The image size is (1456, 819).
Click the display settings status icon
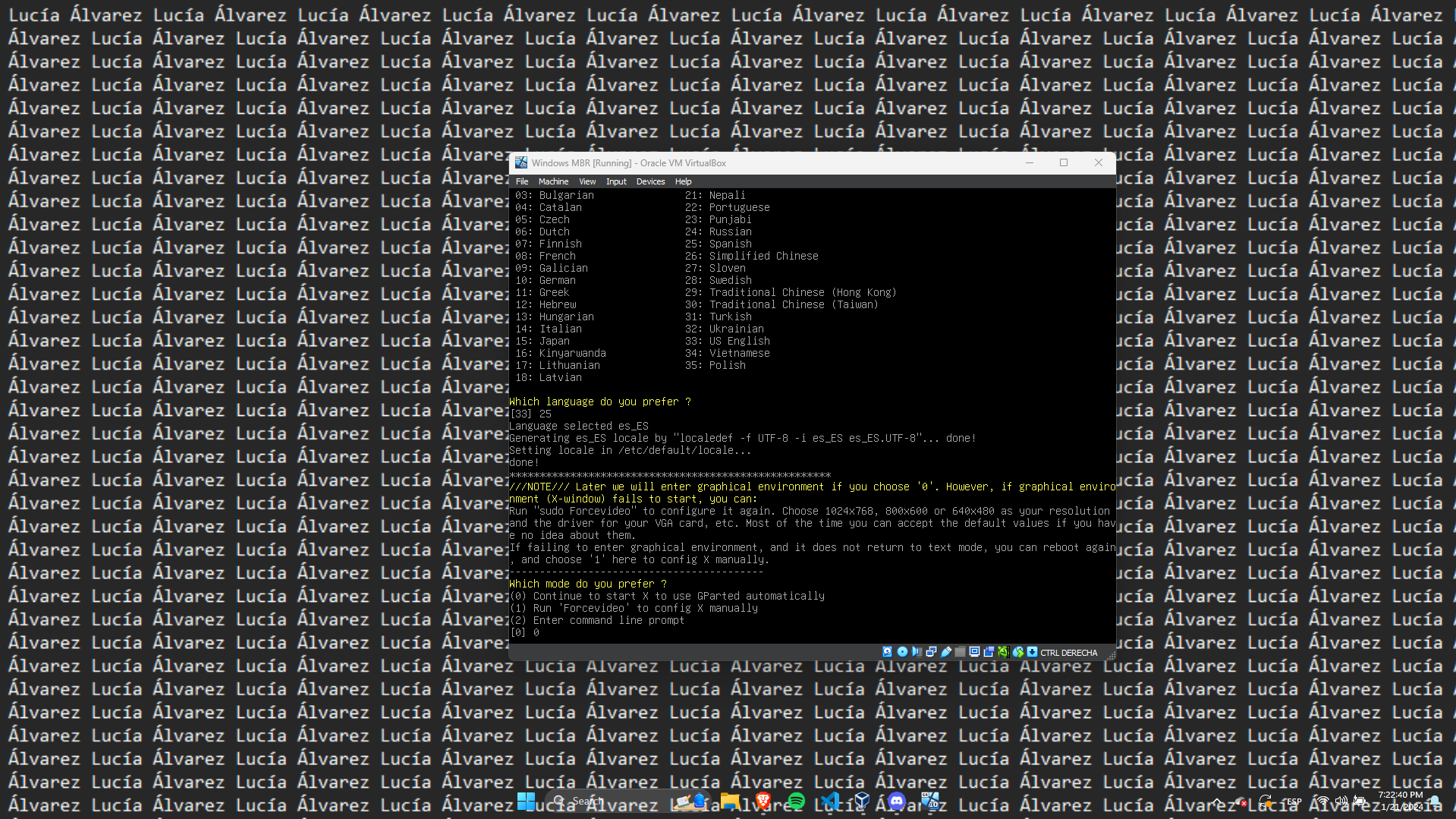click(x=975, y=652)
